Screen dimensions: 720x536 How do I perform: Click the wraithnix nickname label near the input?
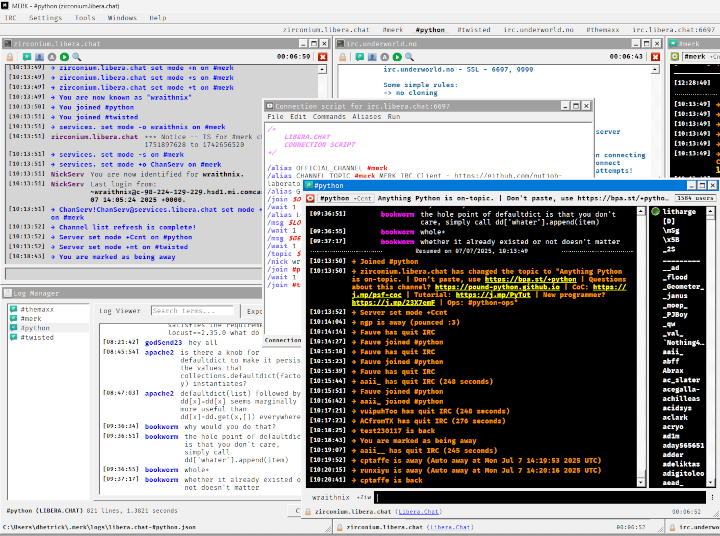tap(331, 497)
